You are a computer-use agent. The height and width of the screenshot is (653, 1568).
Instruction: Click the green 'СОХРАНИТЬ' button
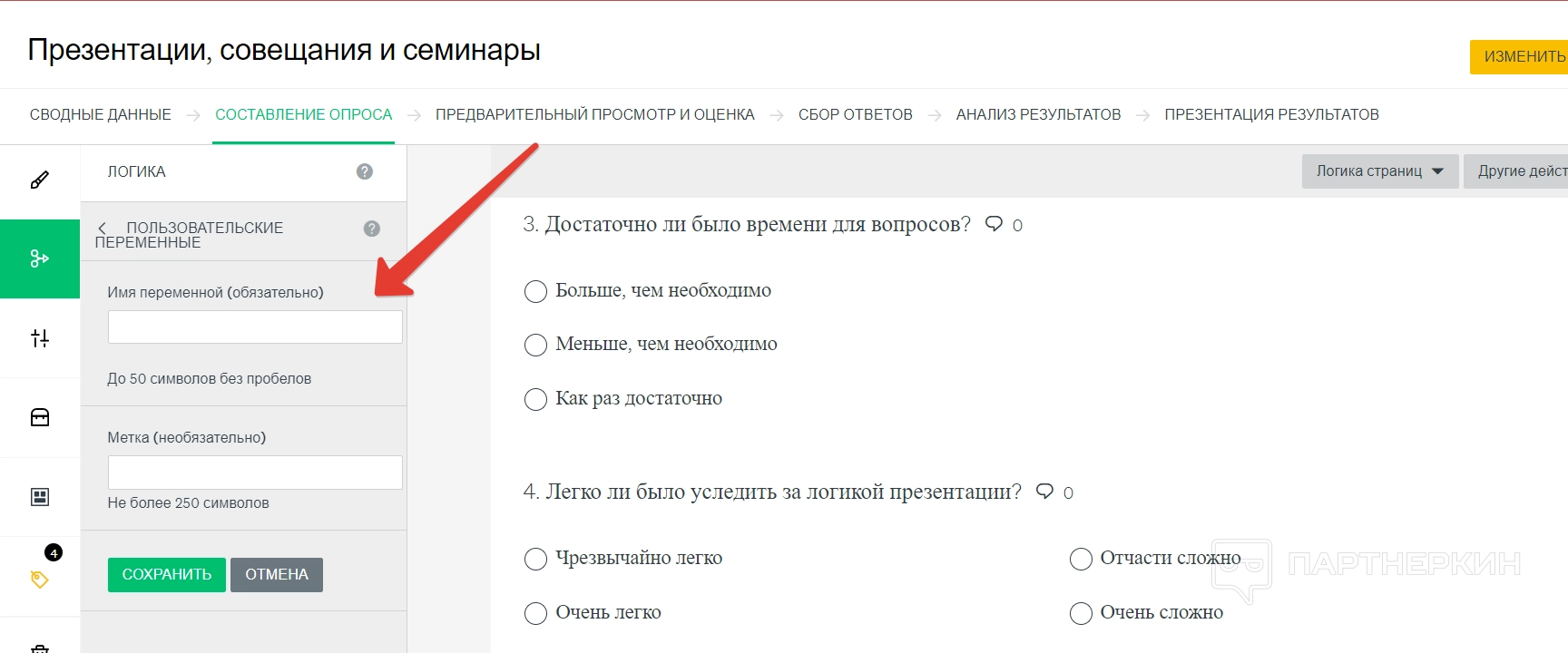167,574
